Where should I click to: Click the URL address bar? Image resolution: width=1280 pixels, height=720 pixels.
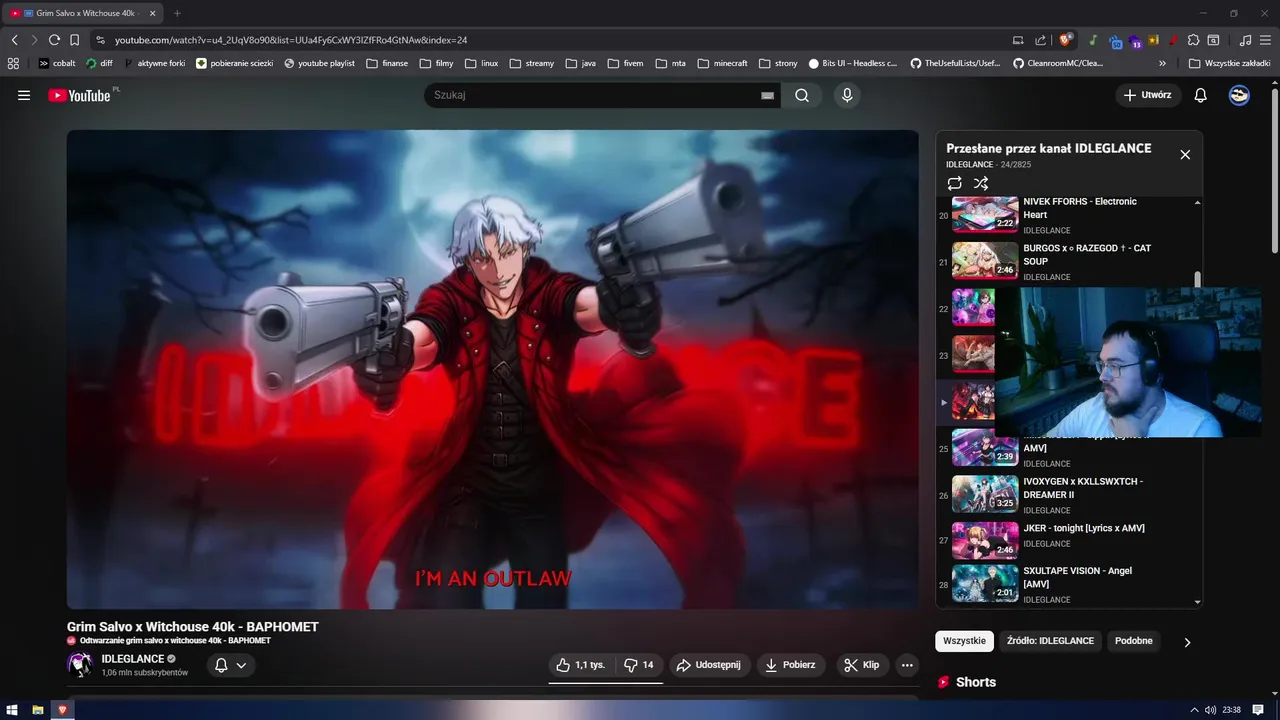coord(550,40)
